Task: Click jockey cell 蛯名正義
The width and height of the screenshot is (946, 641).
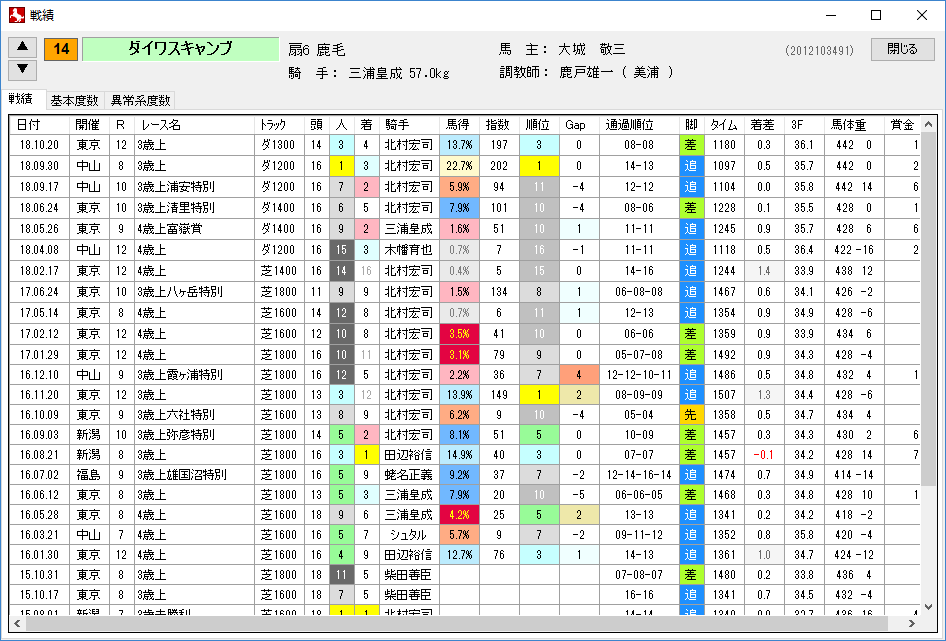Action: coord(408,475)
